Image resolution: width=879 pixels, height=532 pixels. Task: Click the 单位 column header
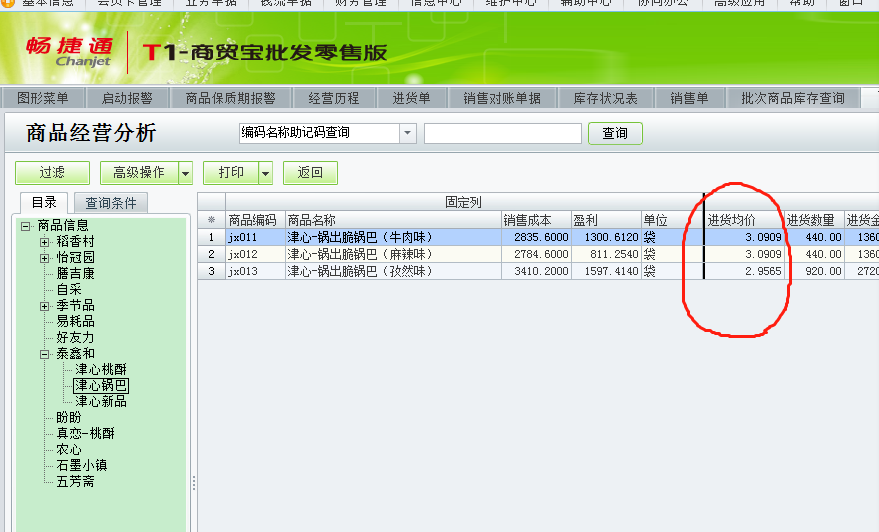click(x=672, y=220)
